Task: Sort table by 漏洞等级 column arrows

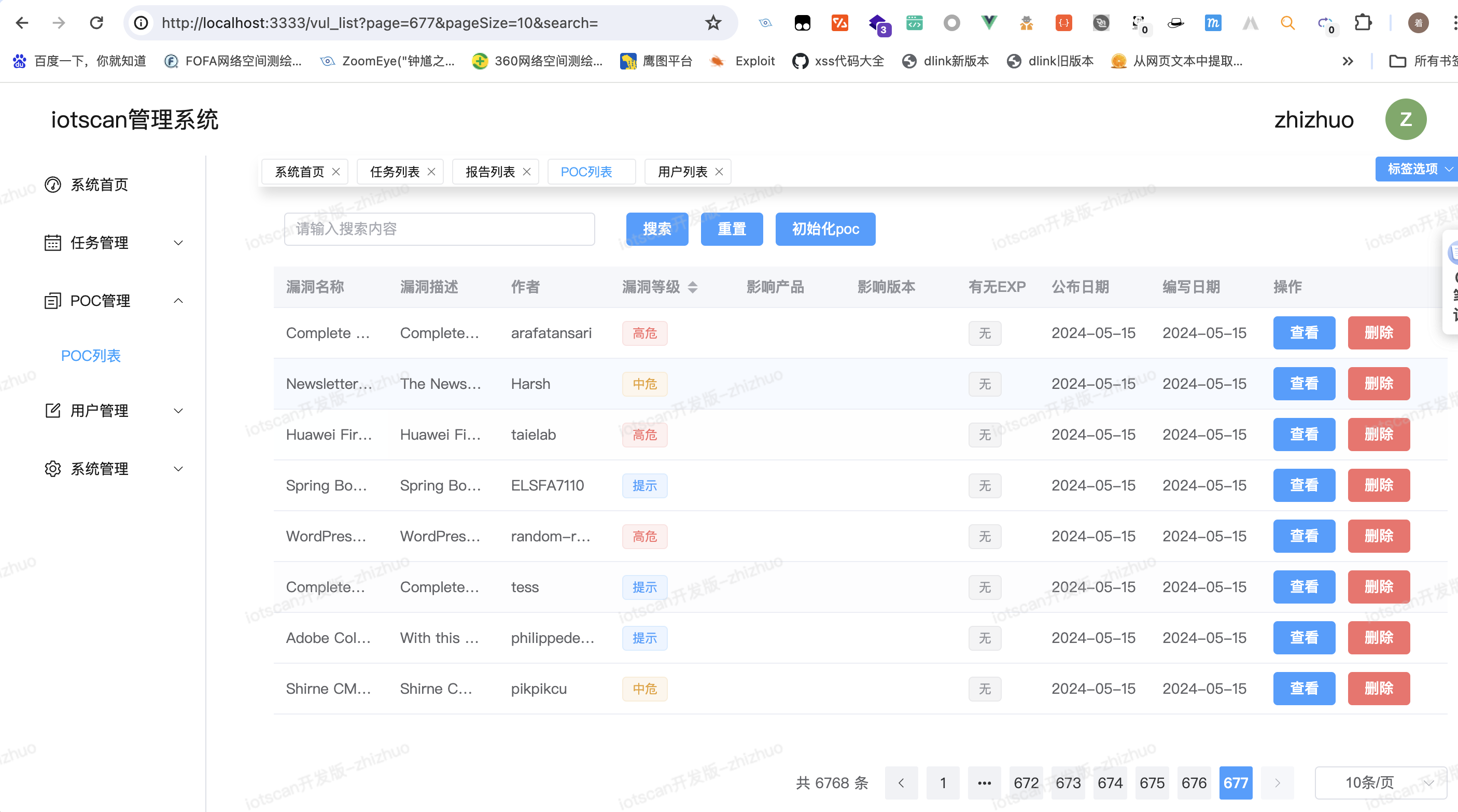Action: coord(693,287)
